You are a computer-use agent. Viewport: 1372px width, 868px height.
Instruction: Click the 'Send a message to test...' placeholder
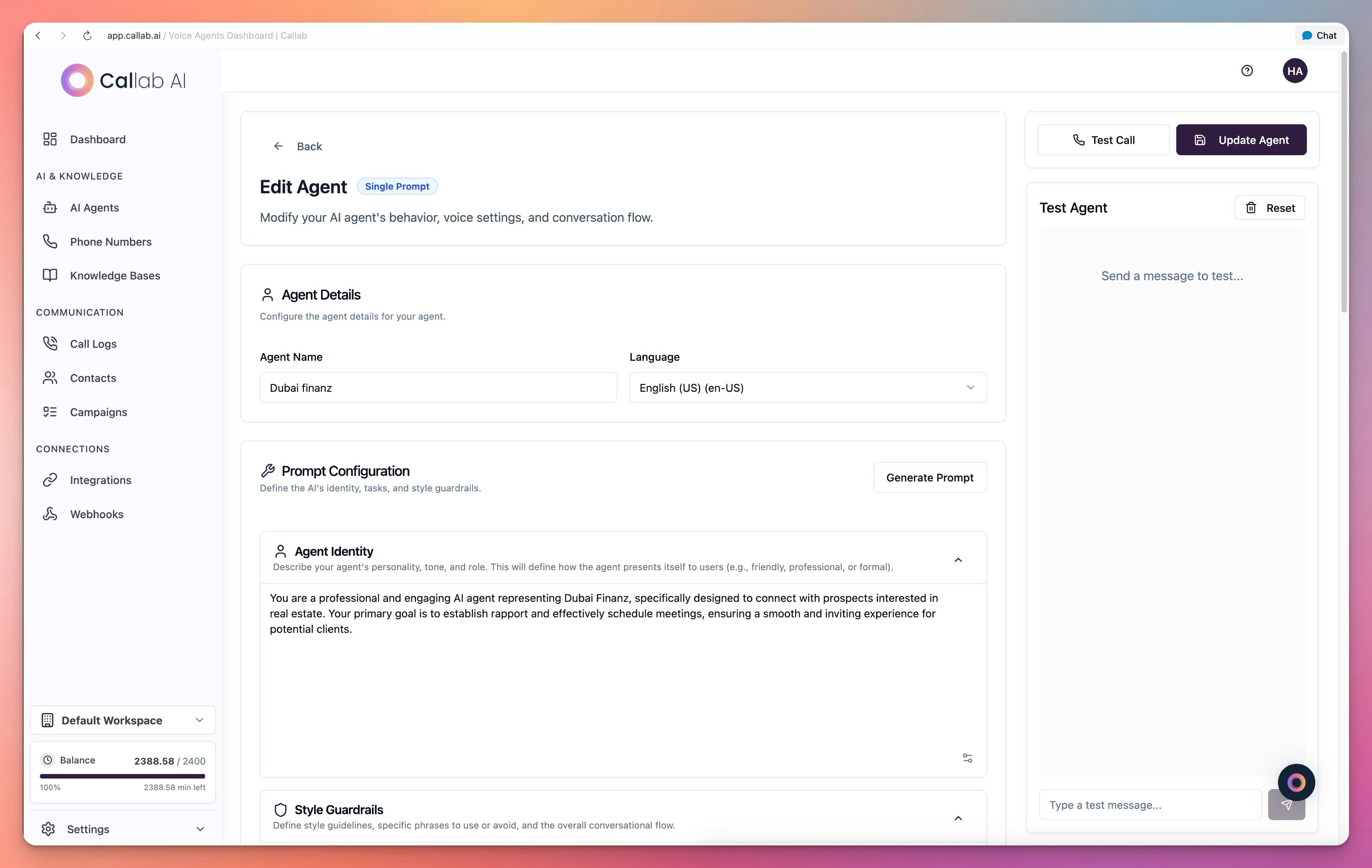tap(1171, 276)
